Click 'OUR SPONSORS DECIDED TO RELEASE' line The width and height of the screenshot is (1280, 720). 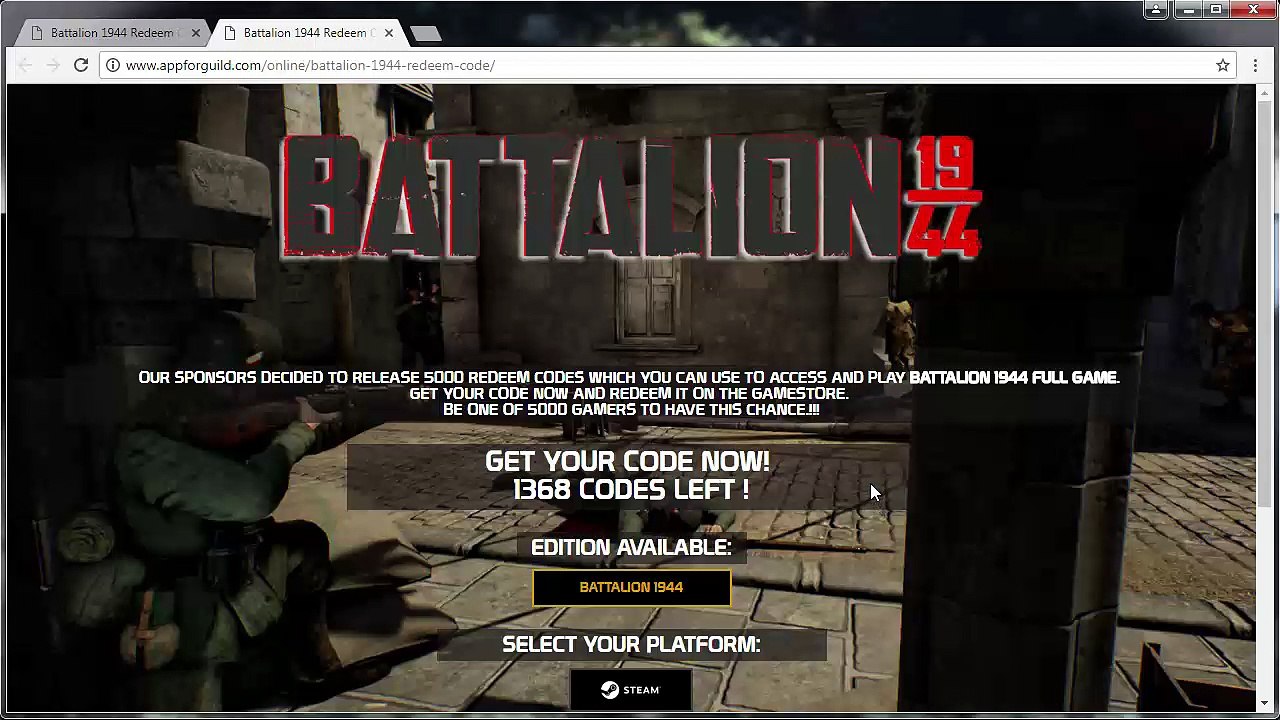pyautogui.click(x=629, y=378)
